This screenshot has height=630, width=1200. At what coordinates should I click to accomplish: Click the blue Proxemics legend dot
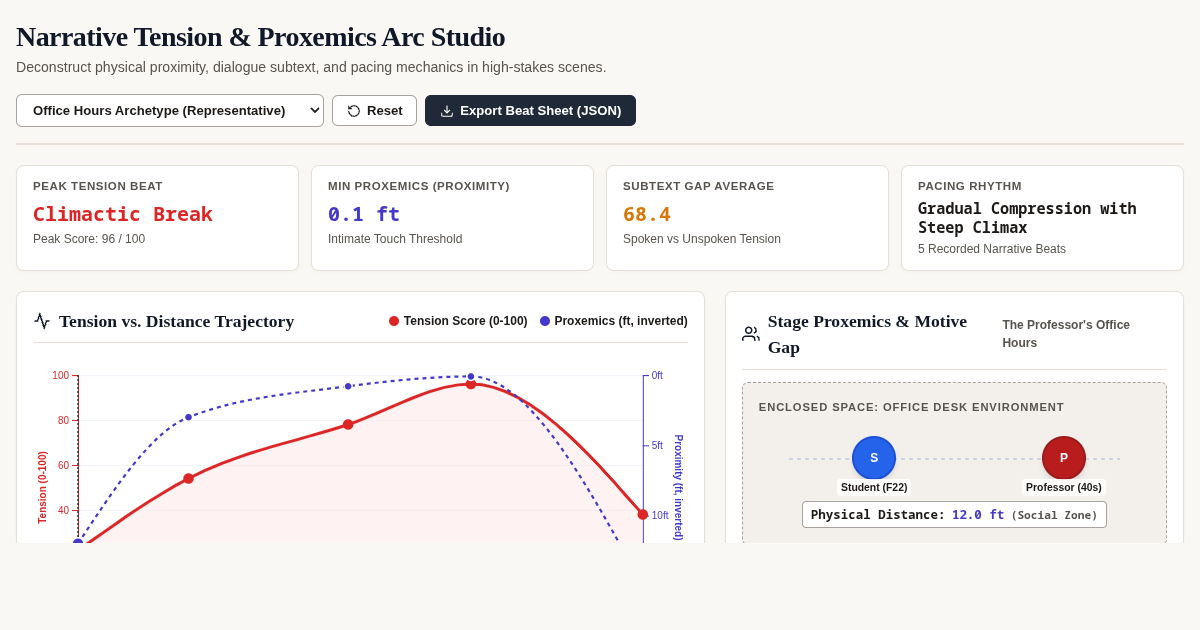tap(545, 321)
